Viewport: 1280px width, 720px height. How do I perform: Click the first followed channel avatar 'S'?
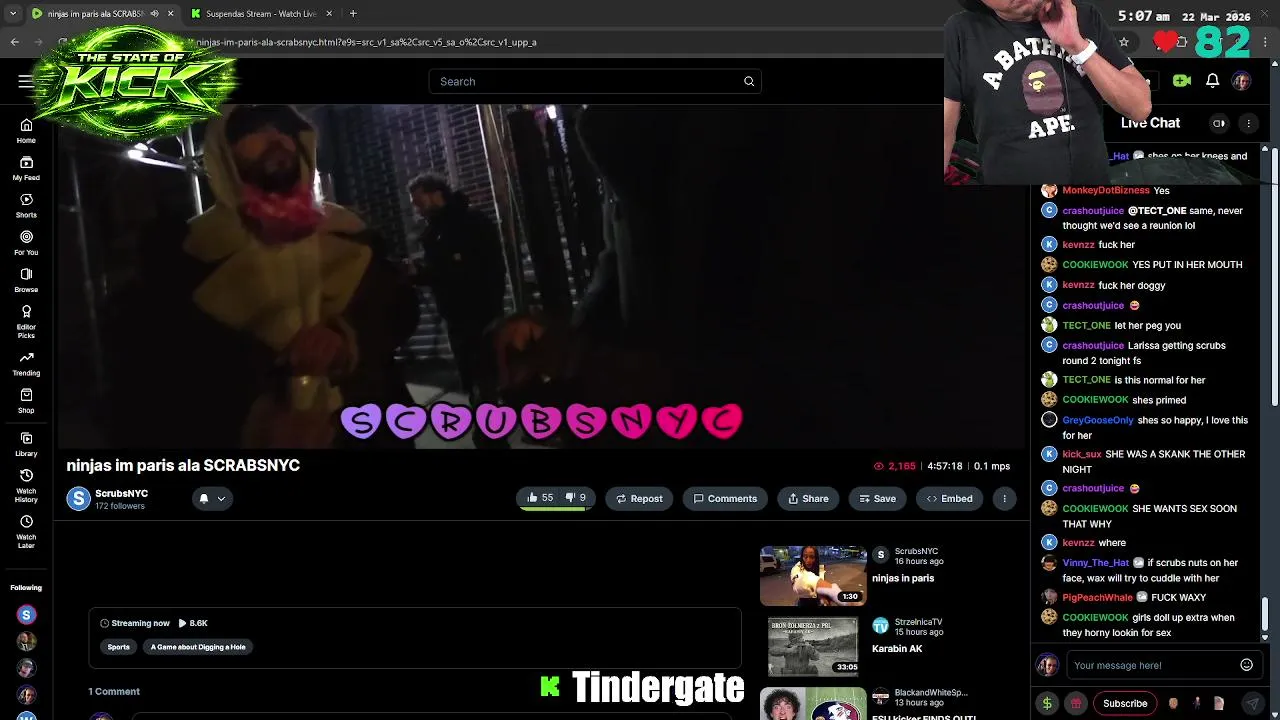pos(26,615)
